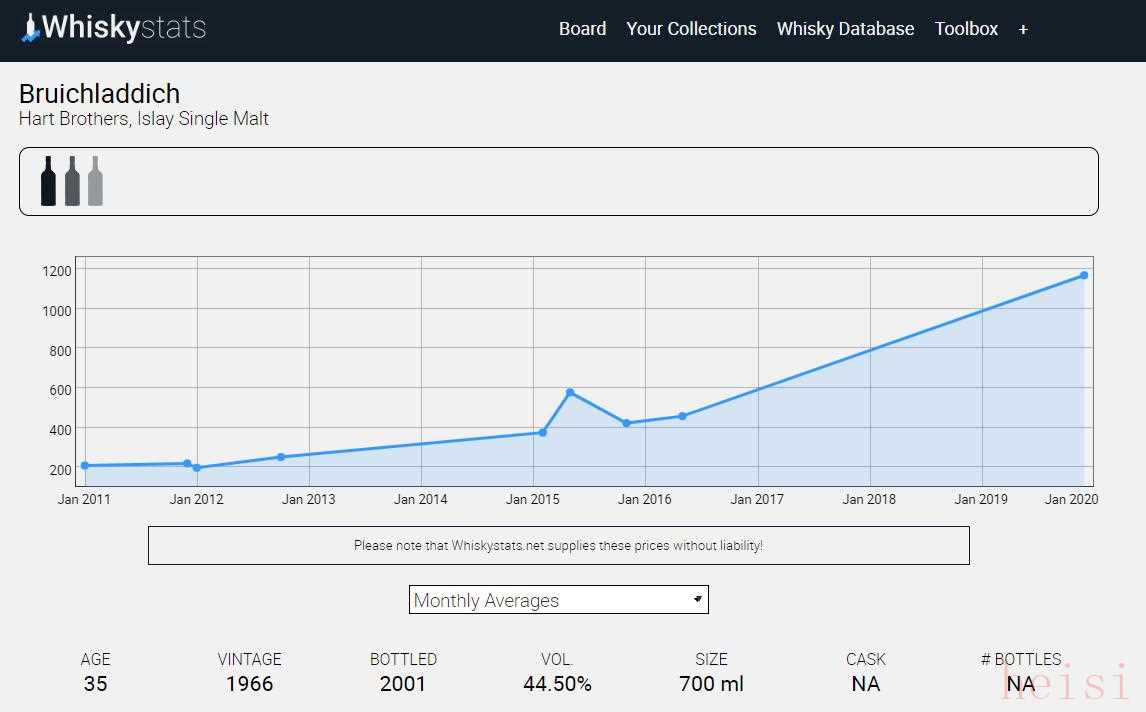
Task: Click the Hart Brothers Islay Single Malt subtitle
Action: (x=144, y=119)
